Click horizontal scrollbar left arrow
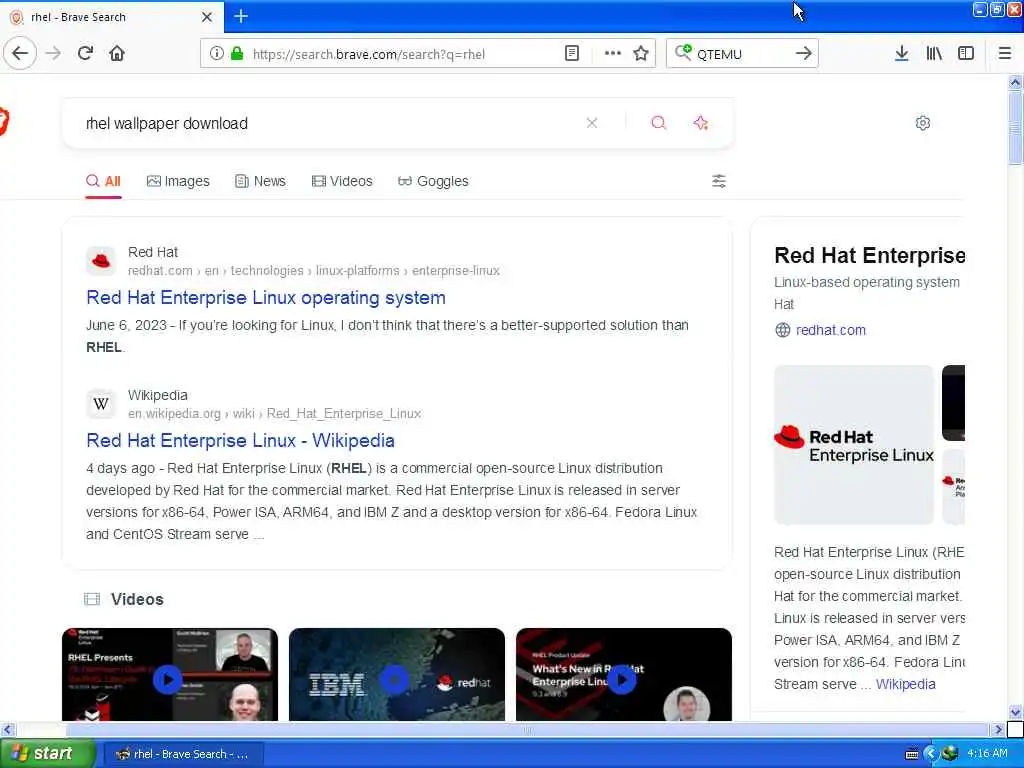 pos(7,729)
